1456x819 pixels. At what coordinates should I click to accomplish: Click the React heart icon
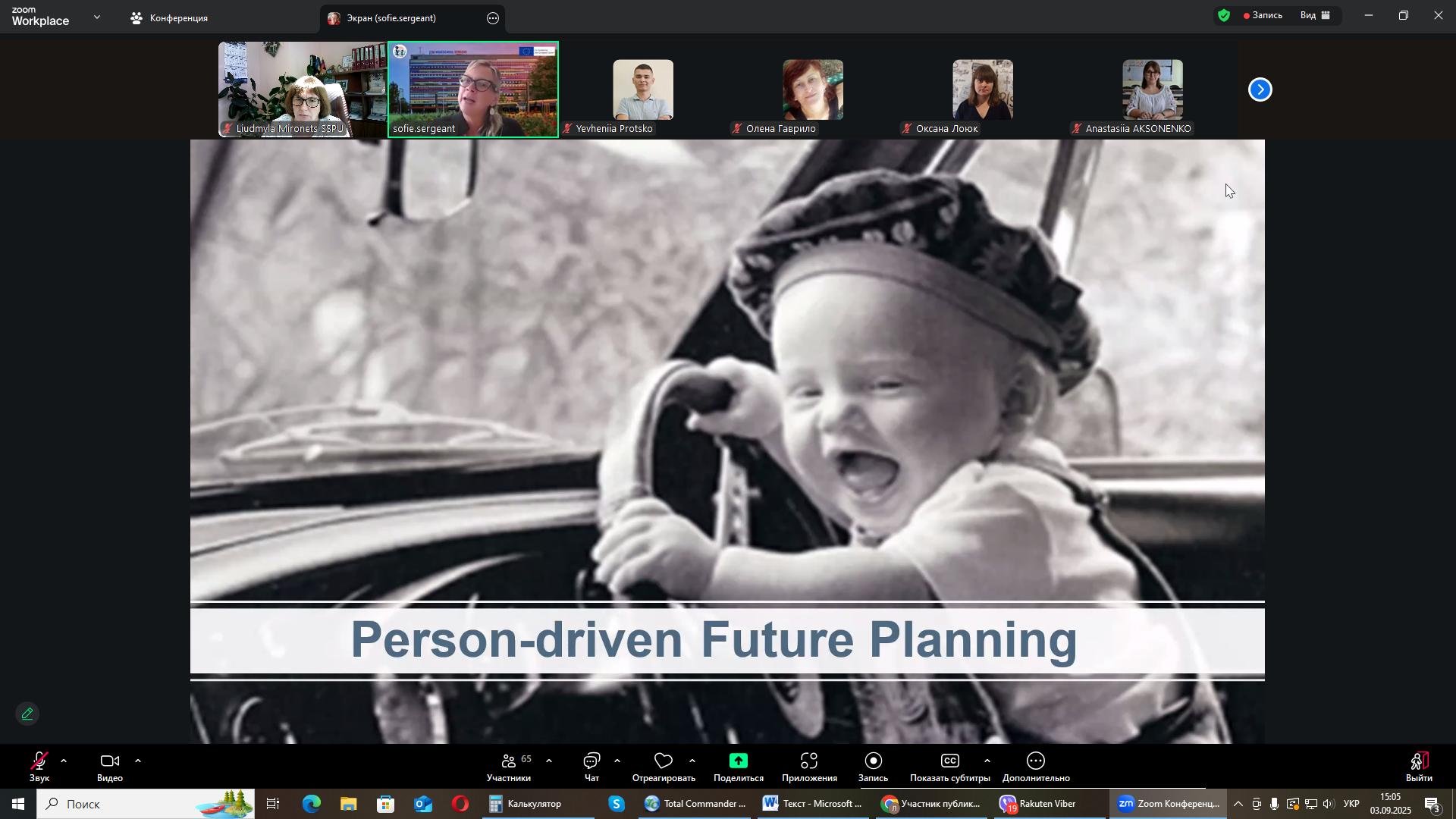[664, 762]
